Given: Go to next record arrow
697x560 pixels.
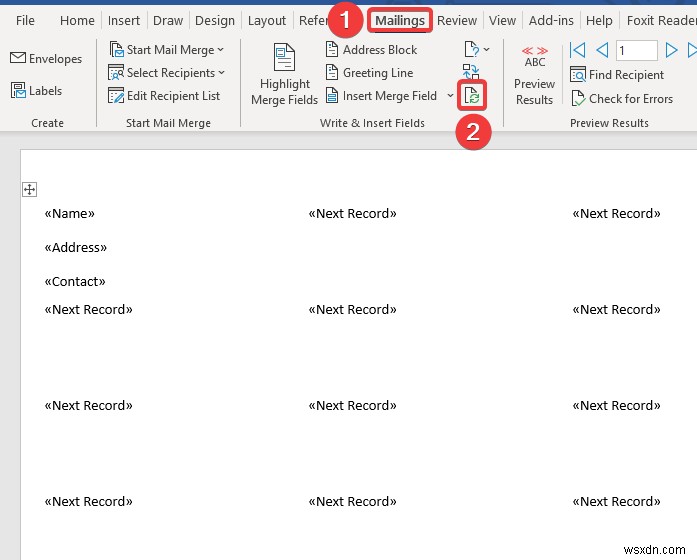Looking at the screenshot, I should click(671, 50).
